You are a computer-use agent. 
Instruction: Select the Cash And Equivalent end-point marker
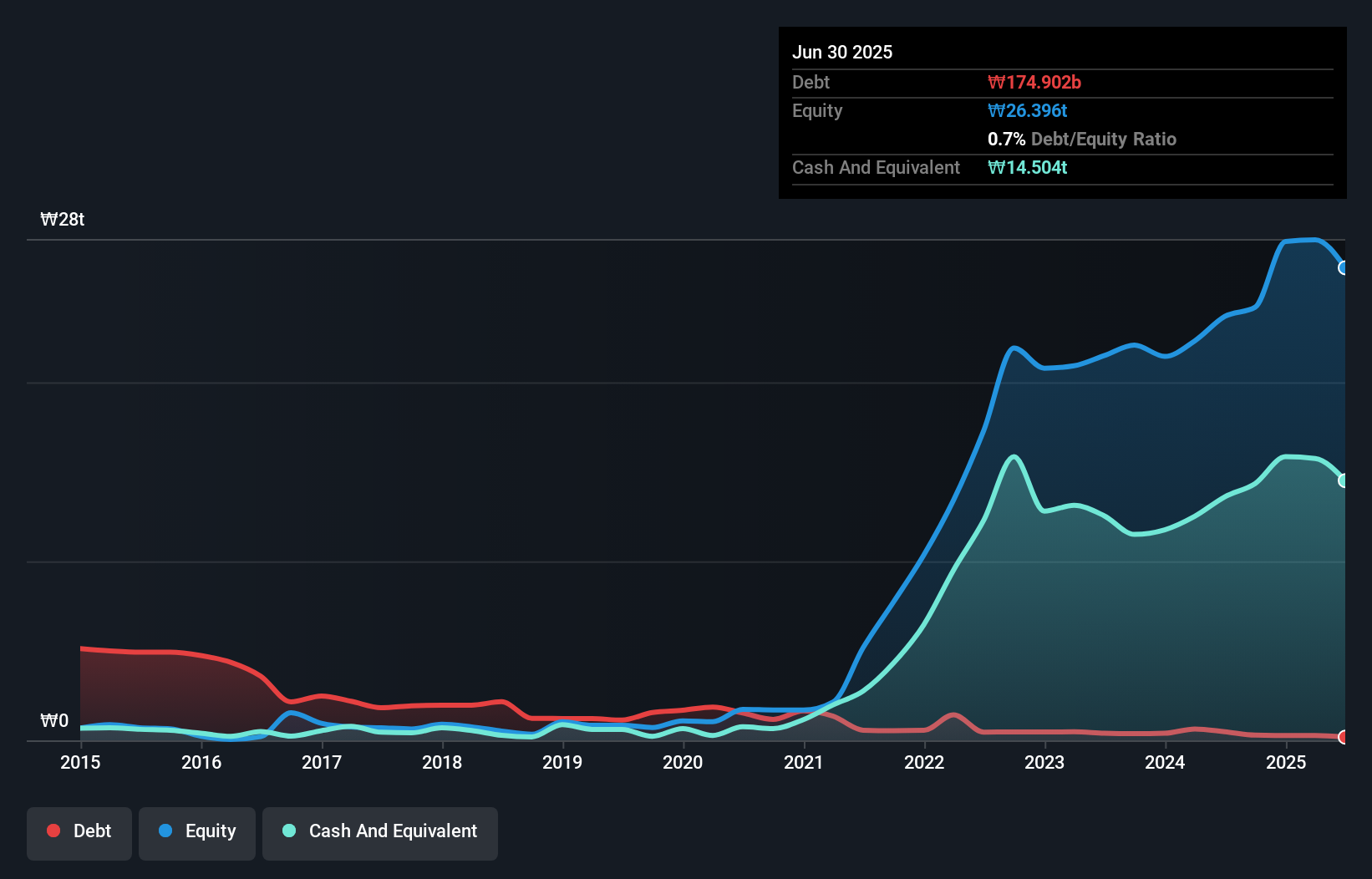pyautogui.click(x=1344, y=480)
